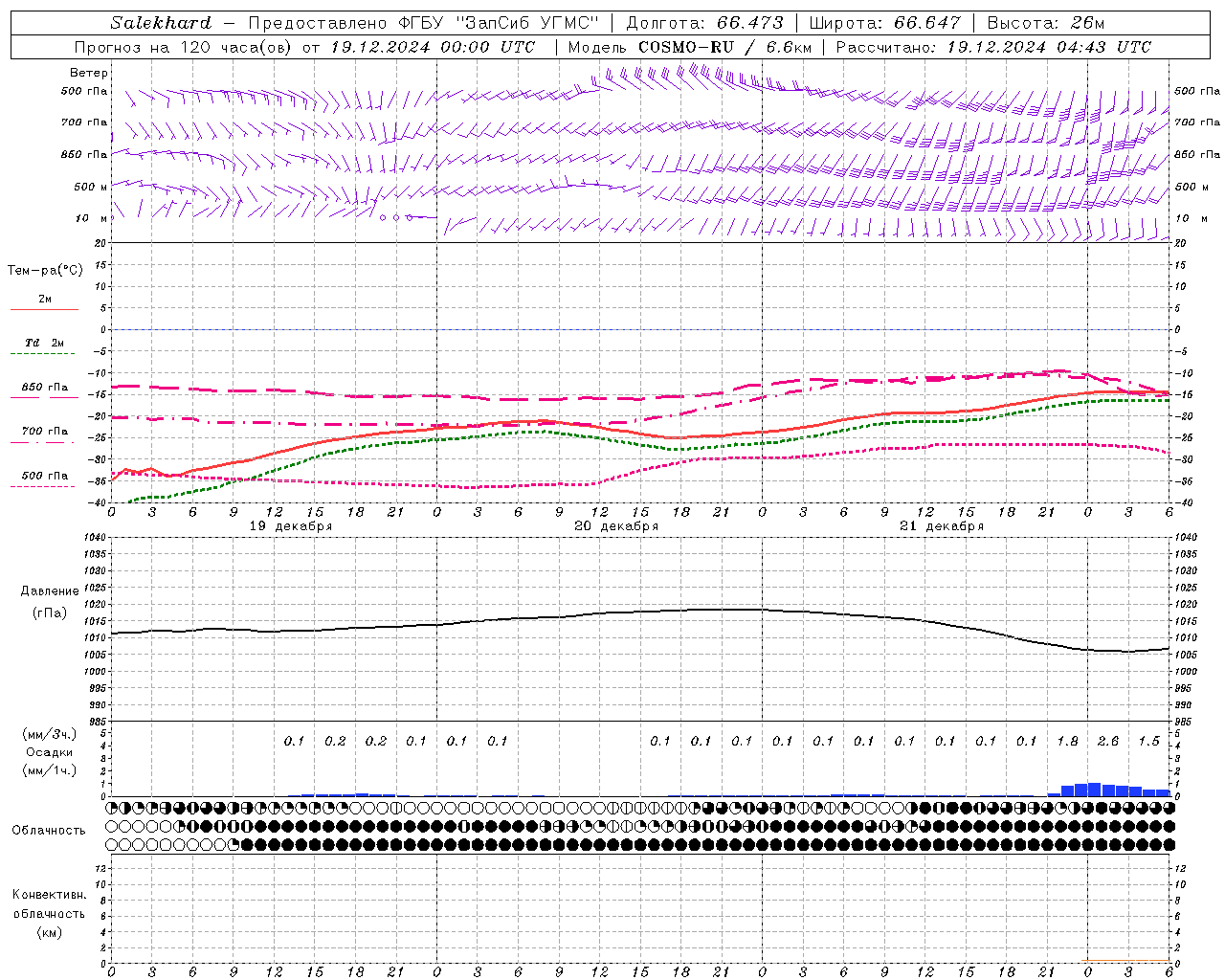This screenshot has height=980, width=1225.
Task: Select the 2.6 precipitation value
Action: 1108,741
